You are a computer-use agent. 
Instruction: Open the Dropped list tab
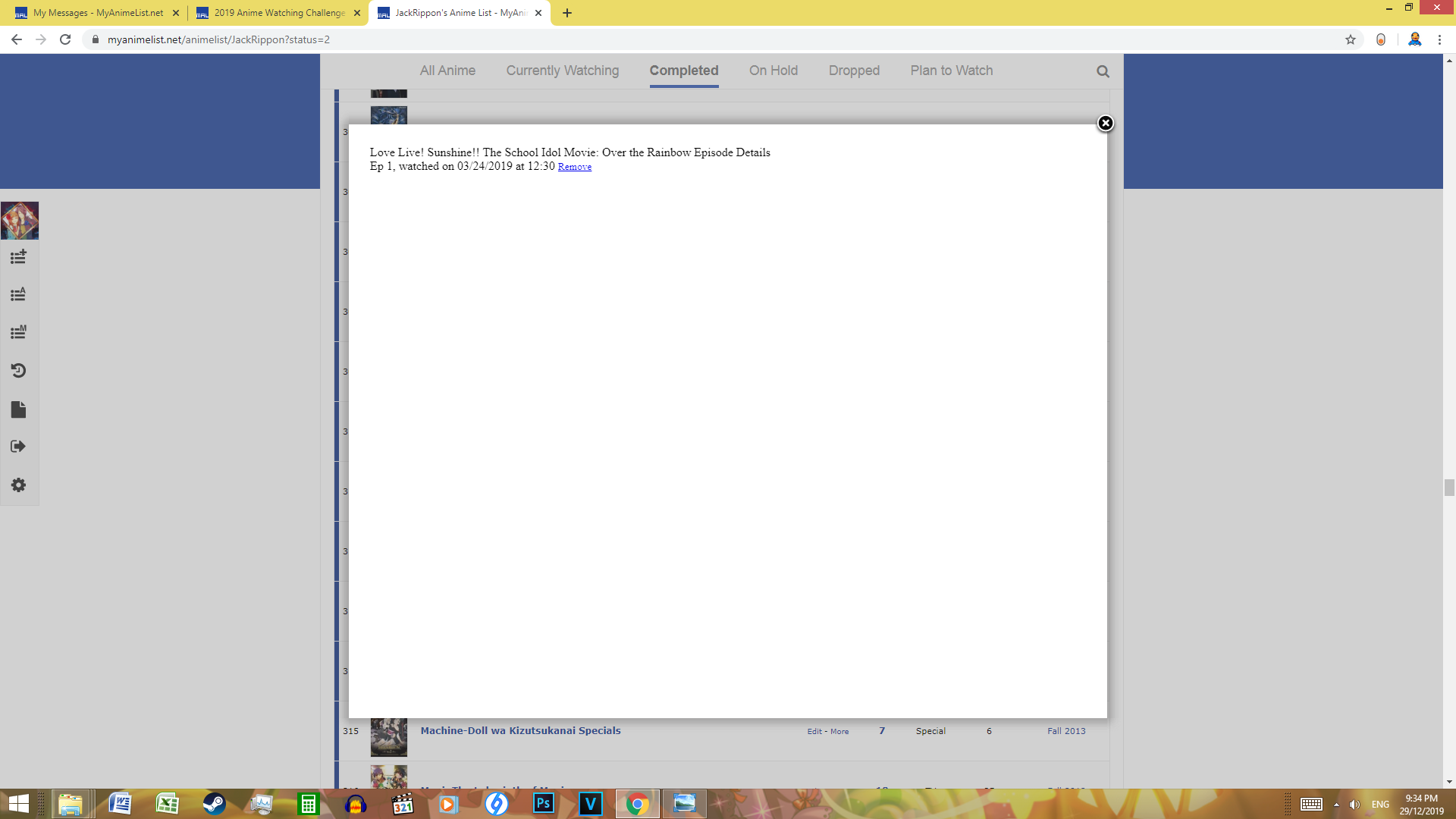click(854, 71)
